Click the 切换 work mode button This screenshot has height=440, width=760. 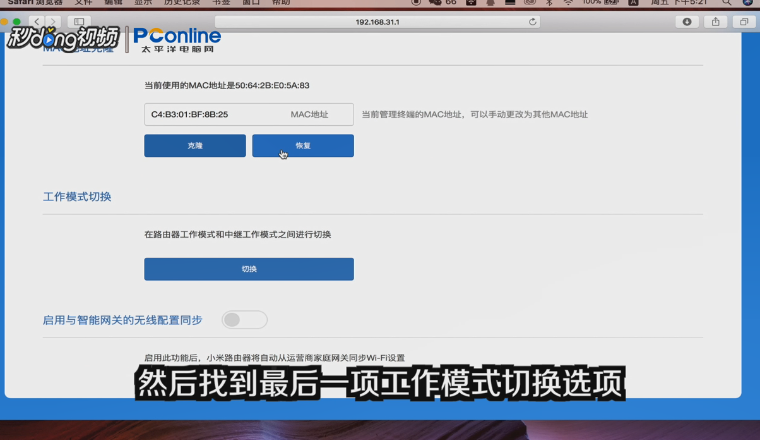(249, 269)
